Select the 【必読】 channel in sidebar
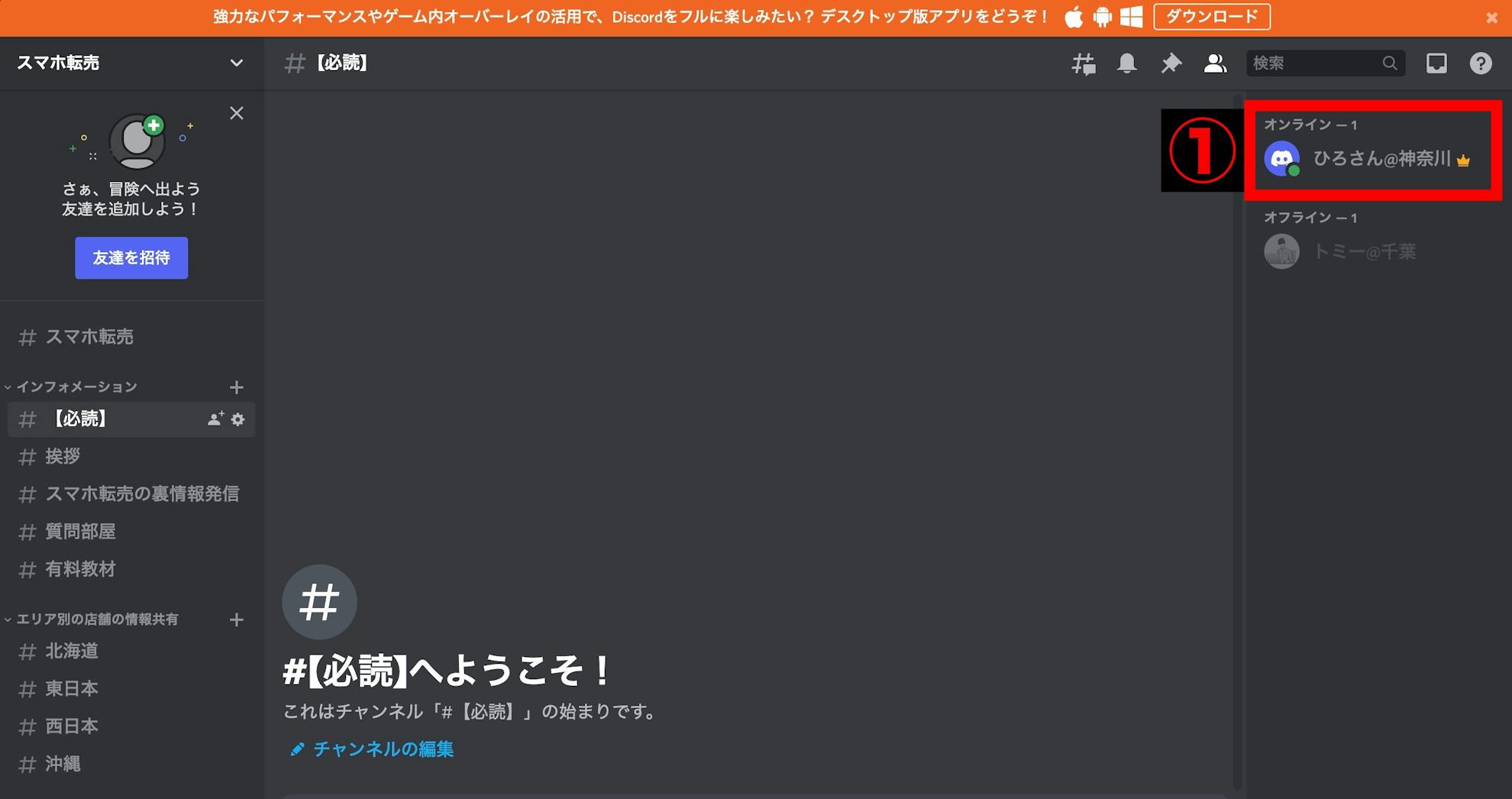Screen dimensions: 1512x799 pyautogui.click(x=131, y=419)
